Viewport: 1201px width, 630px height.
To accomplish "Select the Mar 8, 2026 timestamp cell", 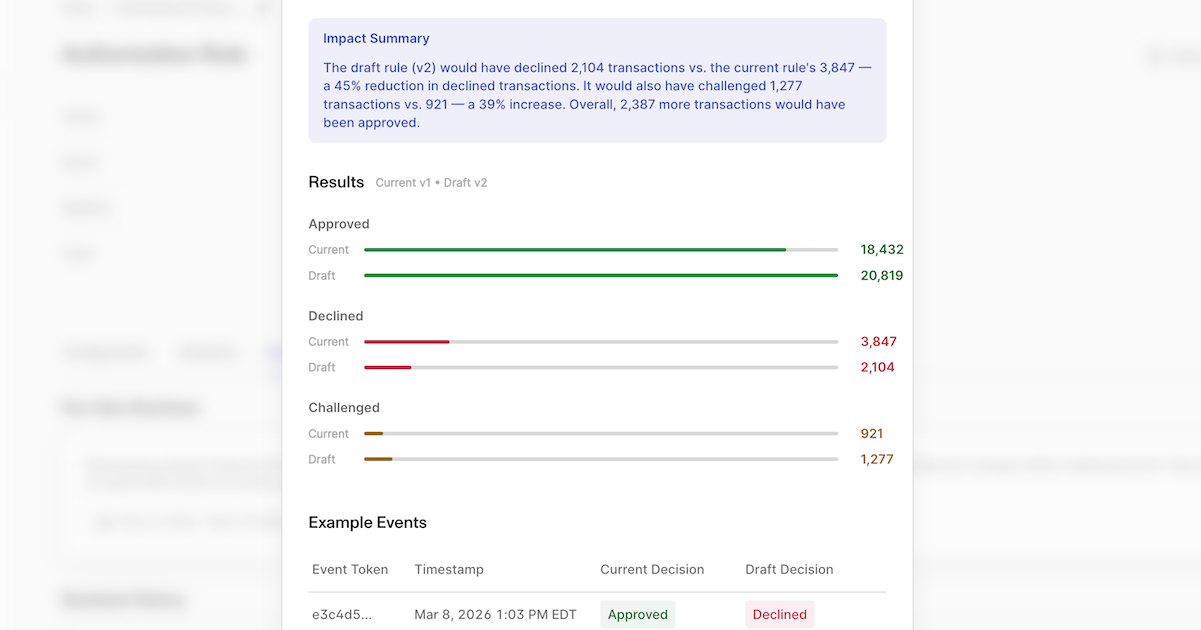I will tap(496, 614).
